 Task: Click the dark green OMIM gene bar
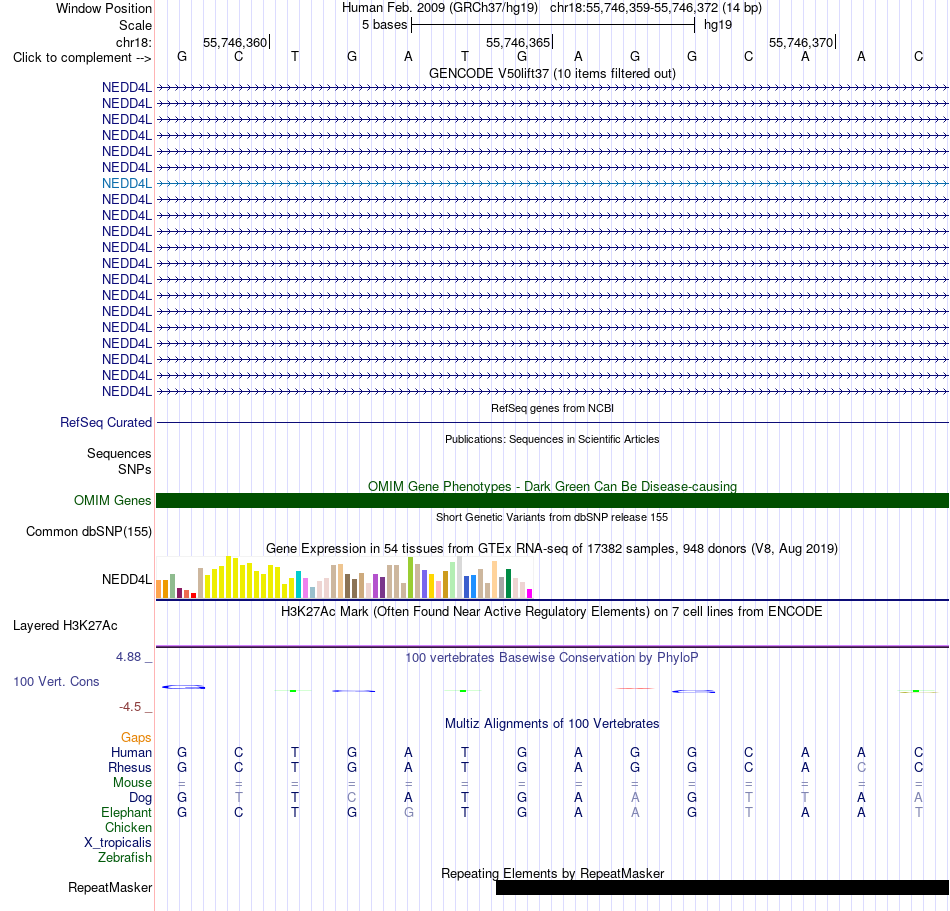coord(553,500)
